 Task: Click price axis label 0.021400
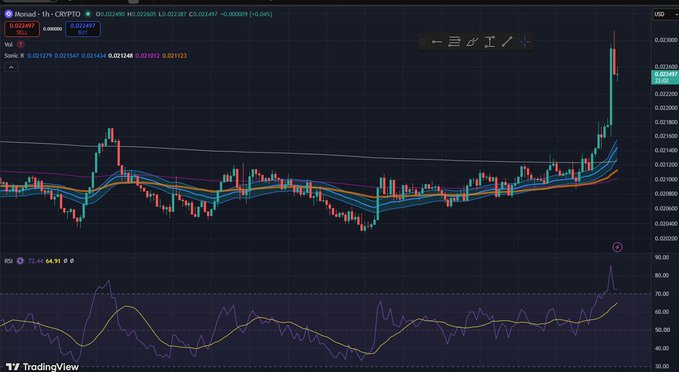point(666,150)
